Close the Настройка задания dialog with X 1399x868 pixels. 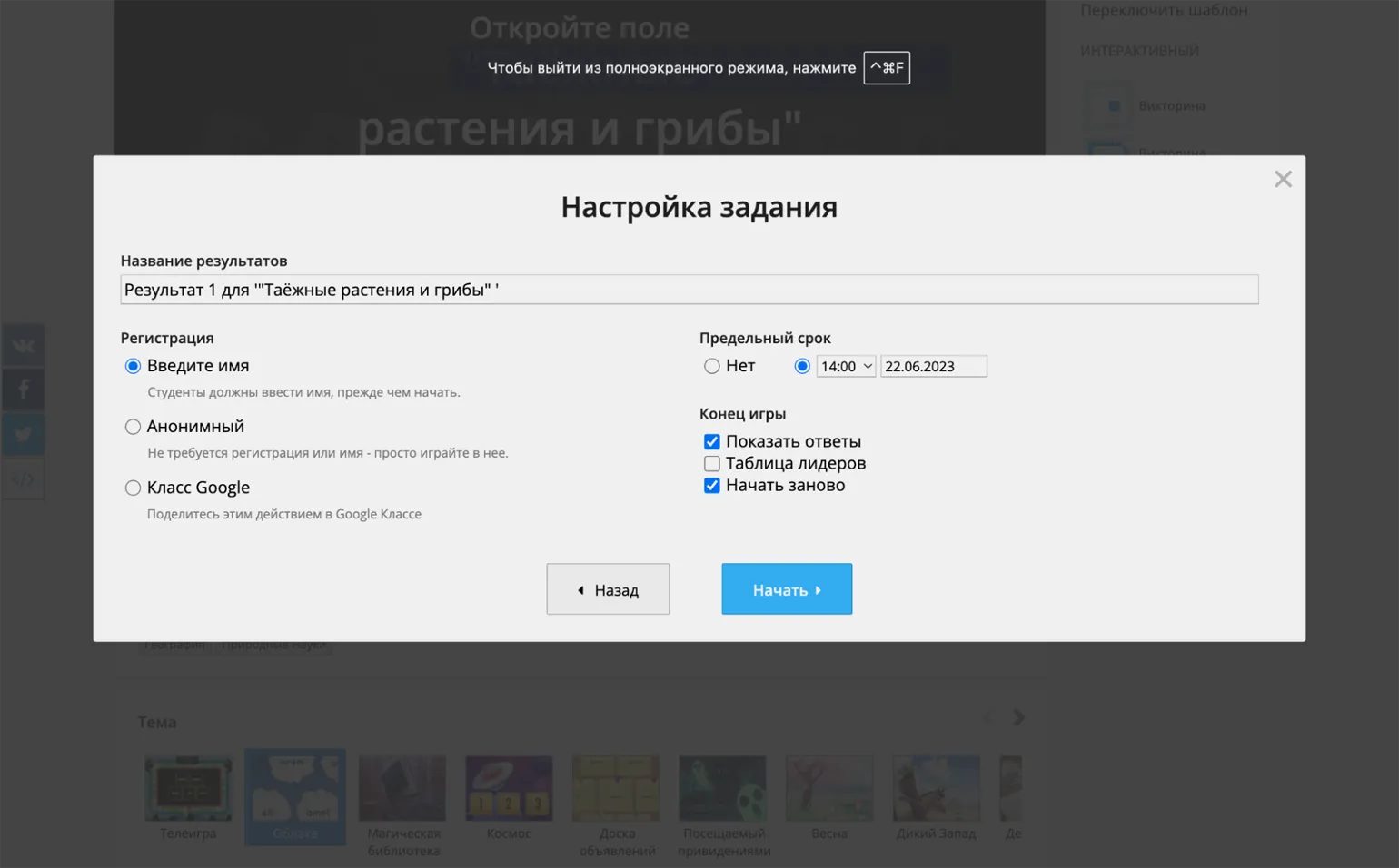1282,179
